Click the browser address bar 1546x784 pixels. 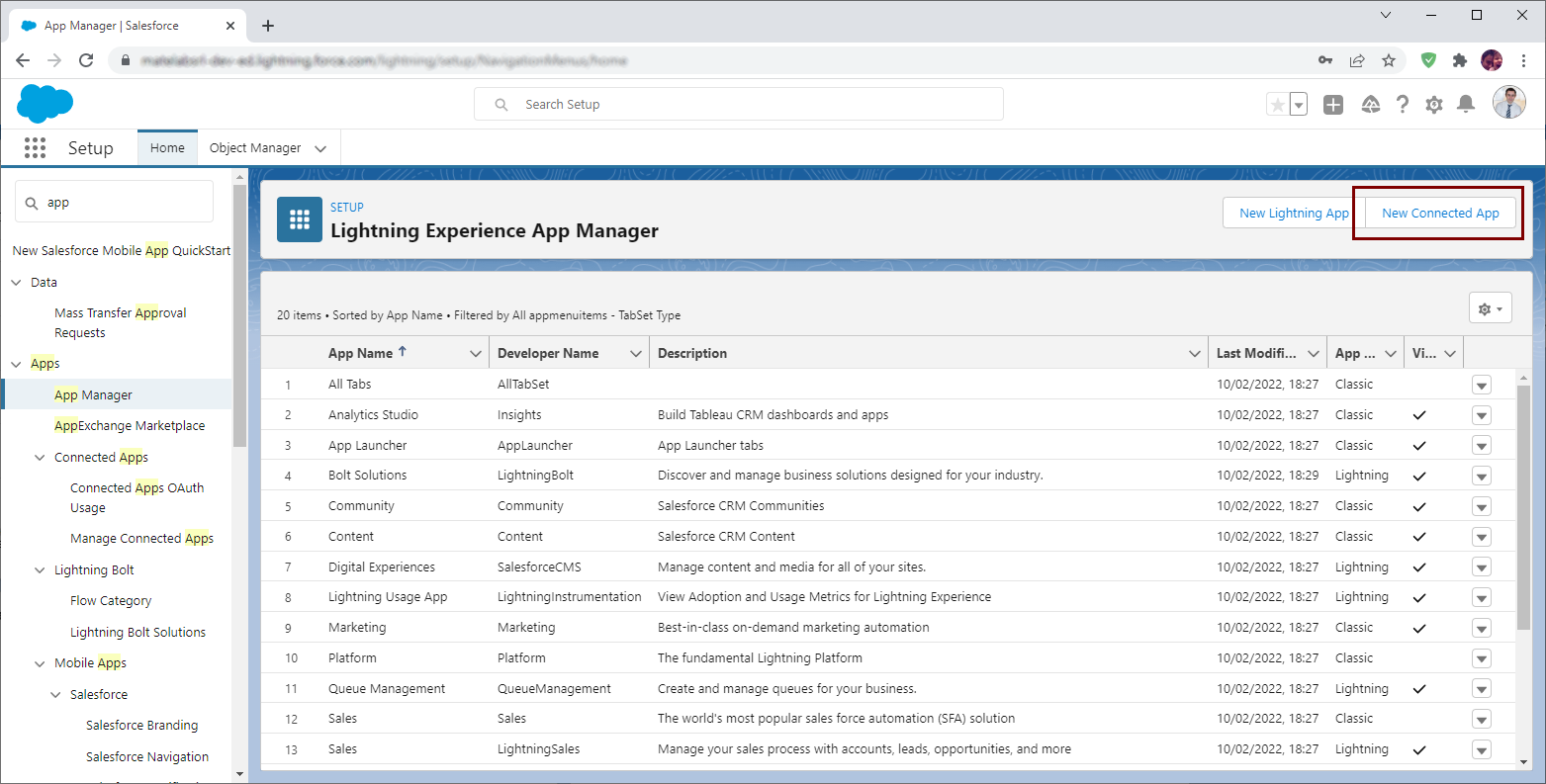712,60
